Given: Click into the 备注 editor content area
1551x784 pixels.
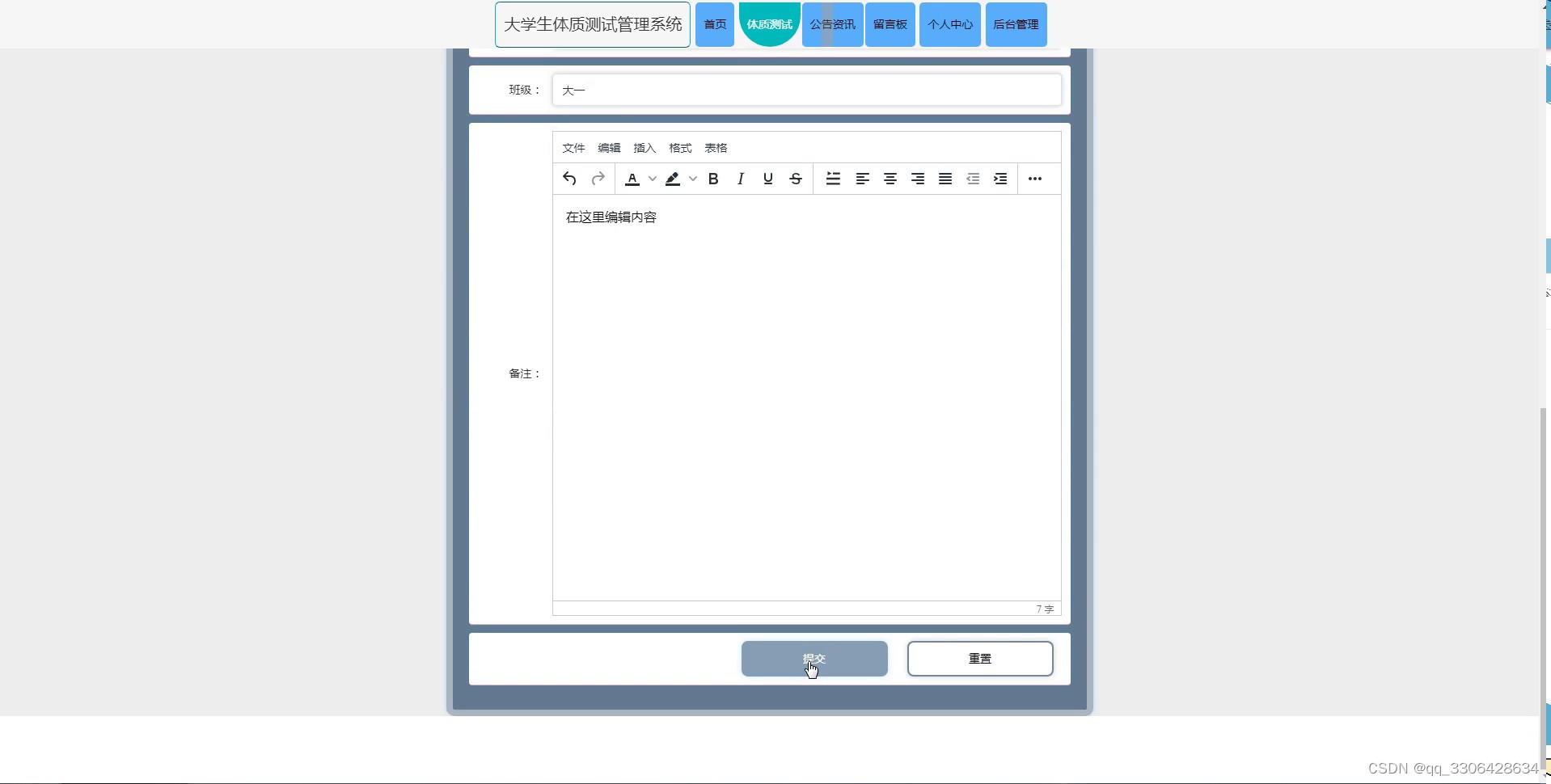Looking at the screenshot, I should click(807, 398).
